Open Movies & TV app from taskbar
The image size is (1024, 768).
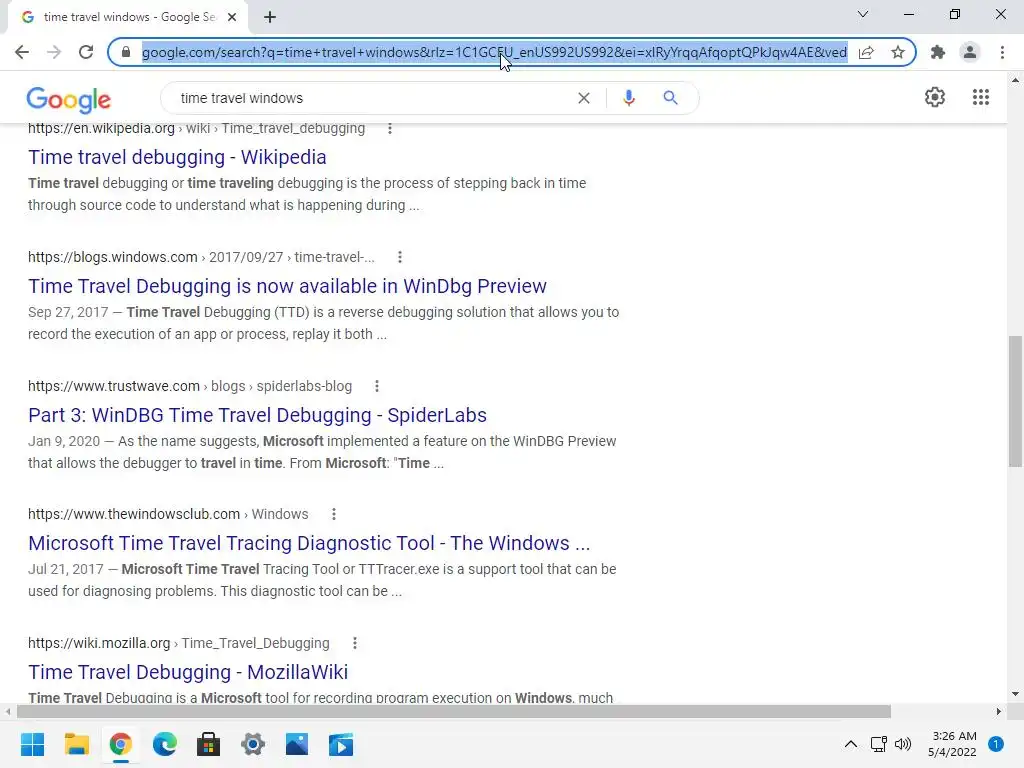[341, 744]
